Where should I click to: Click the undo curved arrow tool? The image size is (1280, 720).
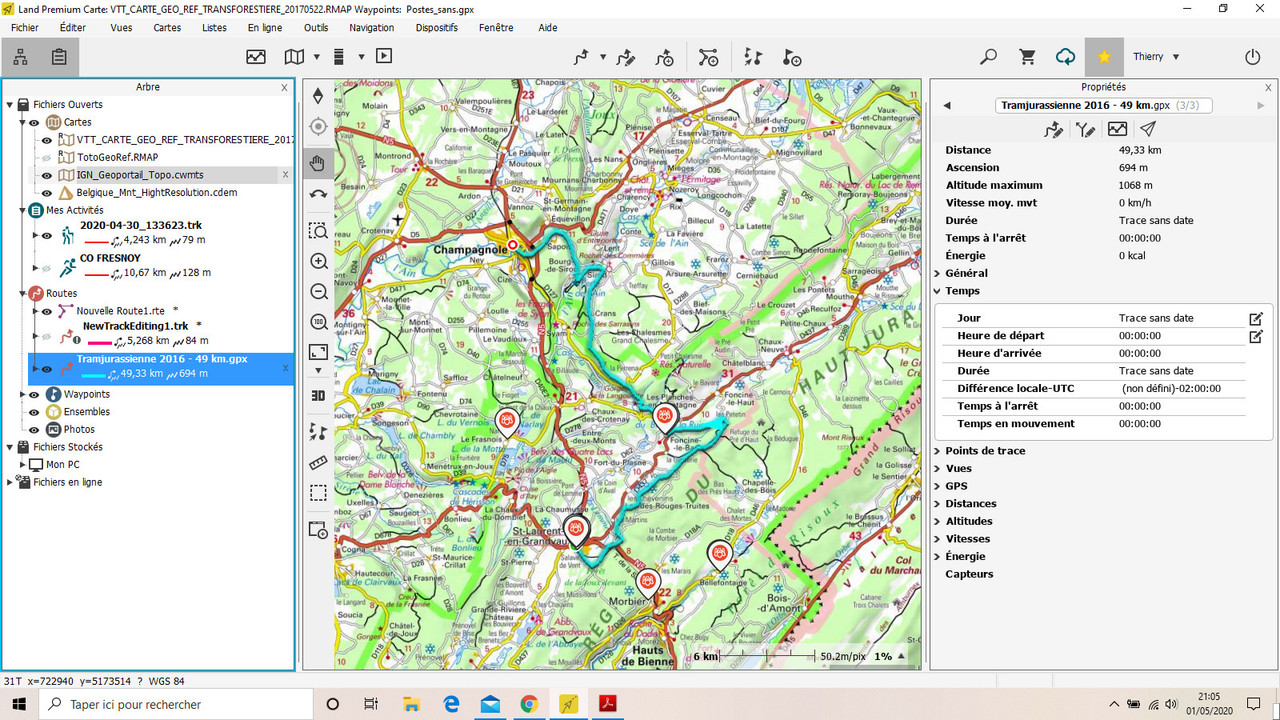pos(318,195)
